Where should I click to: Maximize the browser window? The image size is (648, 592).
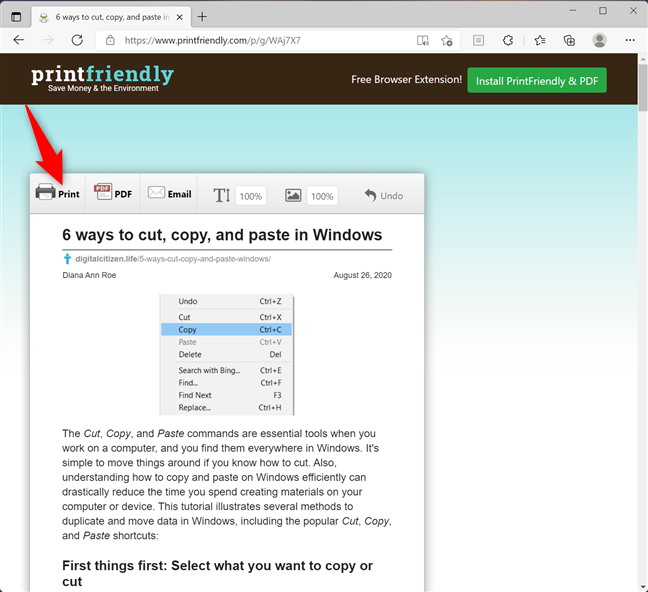603,10
